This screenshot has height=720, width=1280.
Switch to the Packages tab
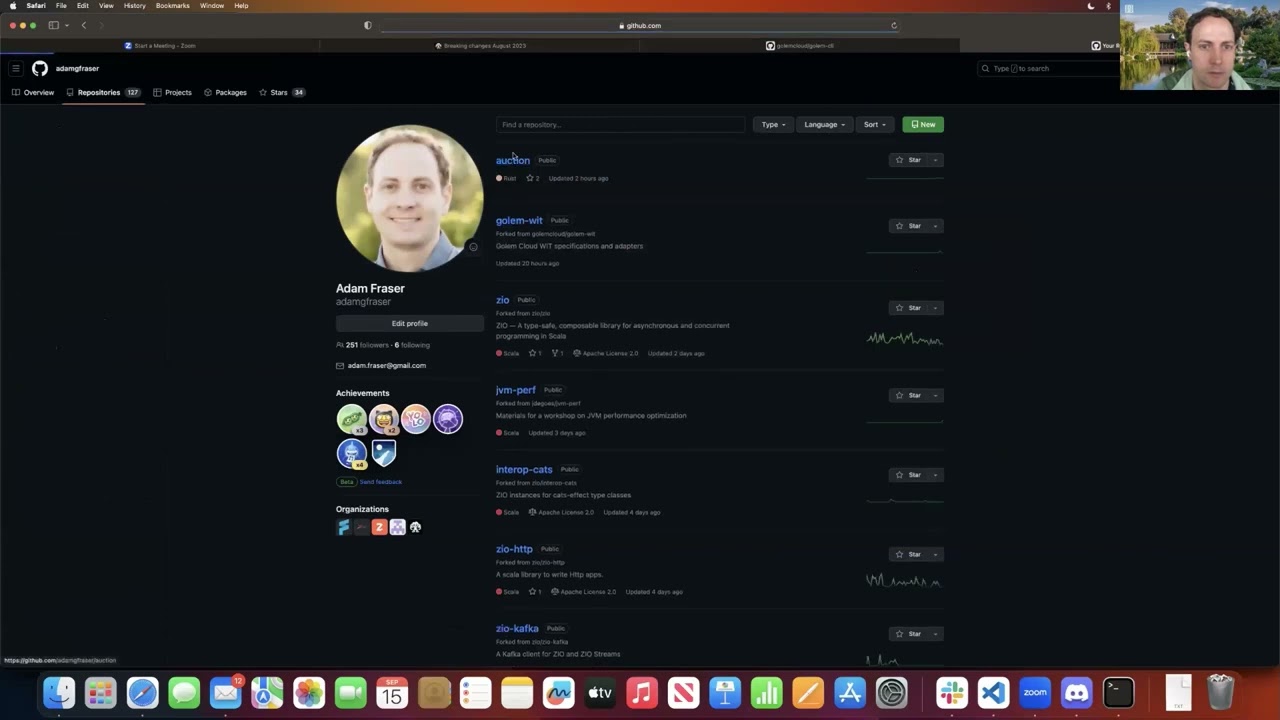(225, 92)
